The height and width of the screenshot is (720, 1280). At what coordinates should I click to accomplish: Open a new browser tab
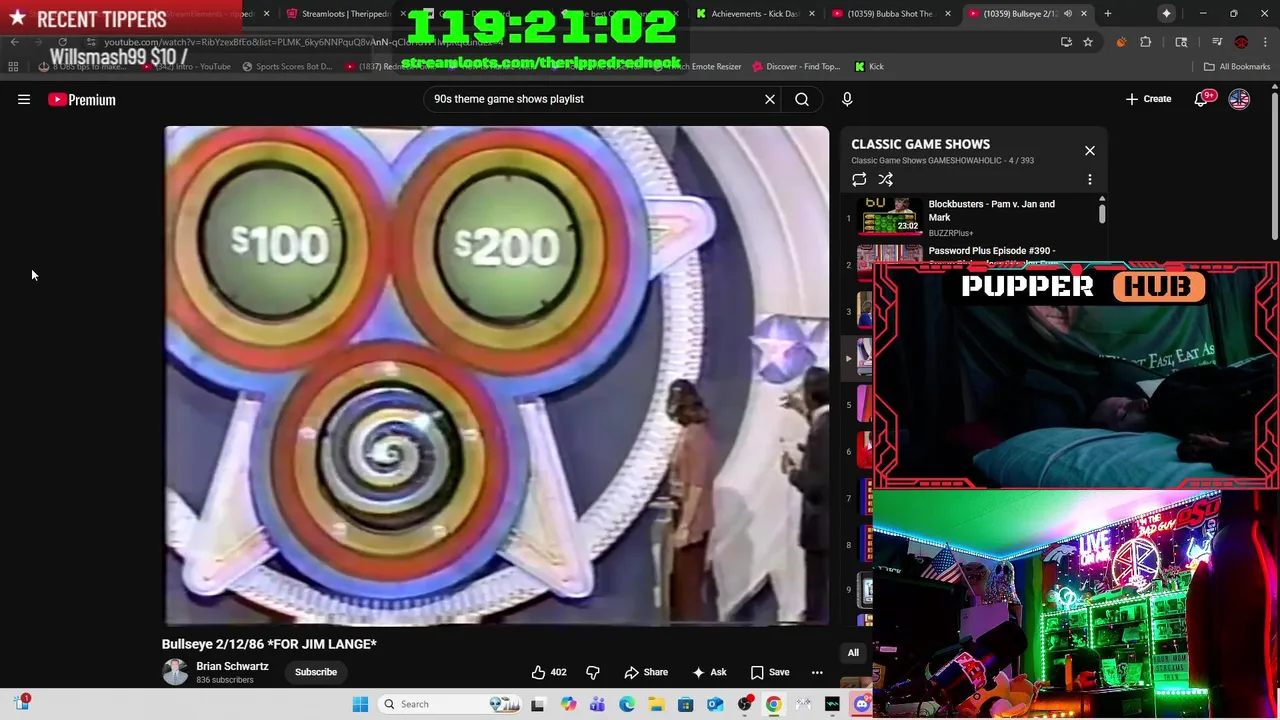tap(1107, 14)
